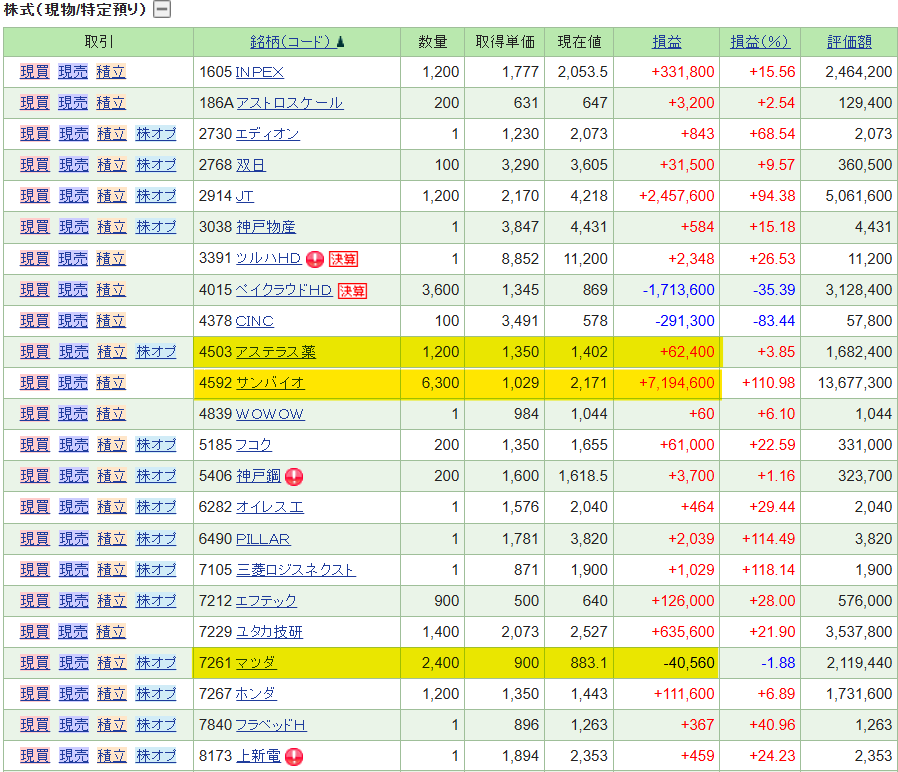Click 現売 in the サンバイオ row
Screen dimensions: 898x772
pyautogui.click(x=73, y=383)
